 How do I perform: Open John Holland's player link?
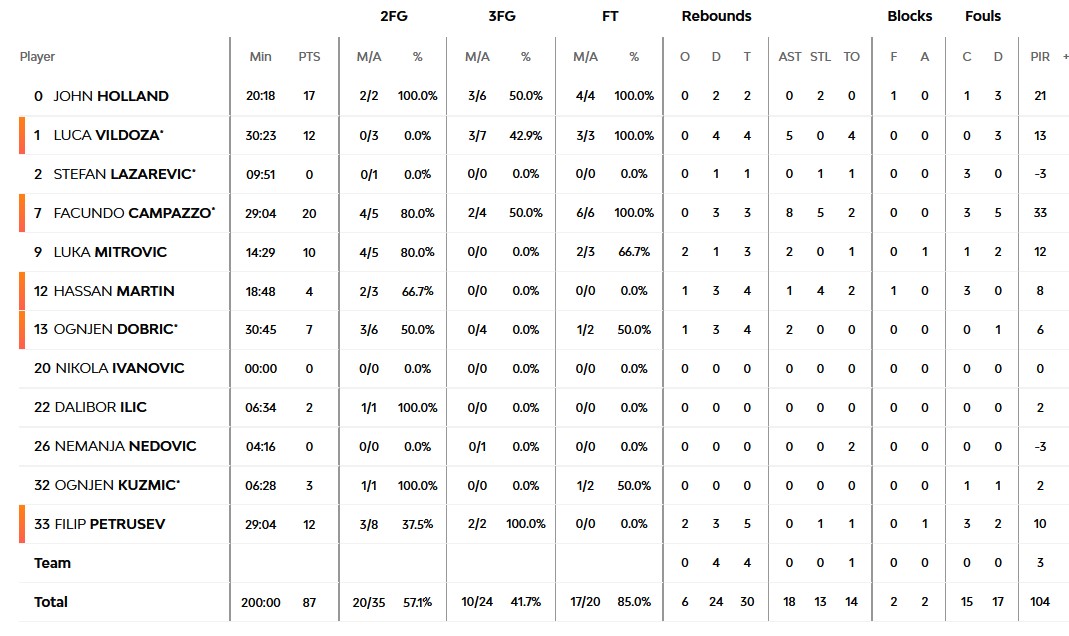coord(110,96)
